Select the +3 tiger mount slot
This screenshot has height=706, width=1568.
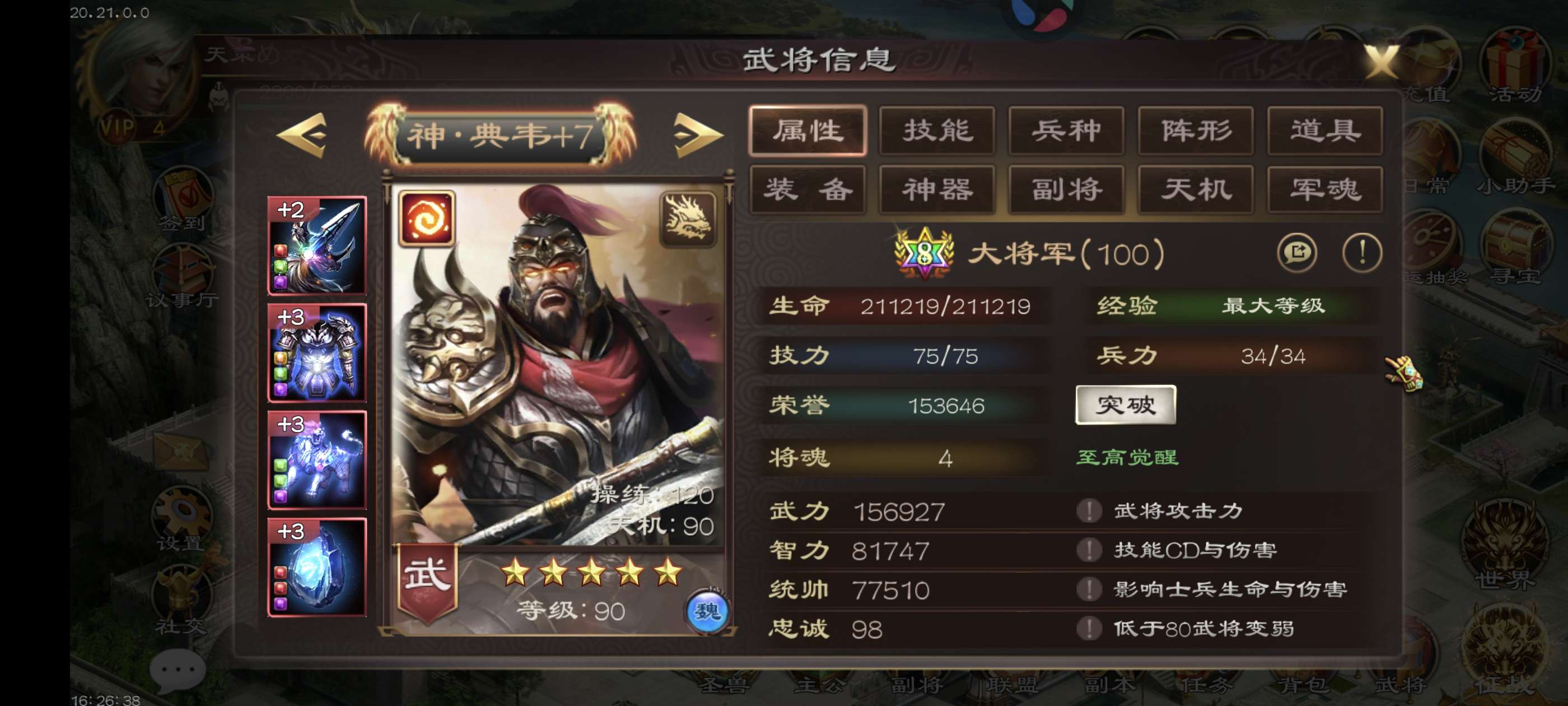point(317,460)
